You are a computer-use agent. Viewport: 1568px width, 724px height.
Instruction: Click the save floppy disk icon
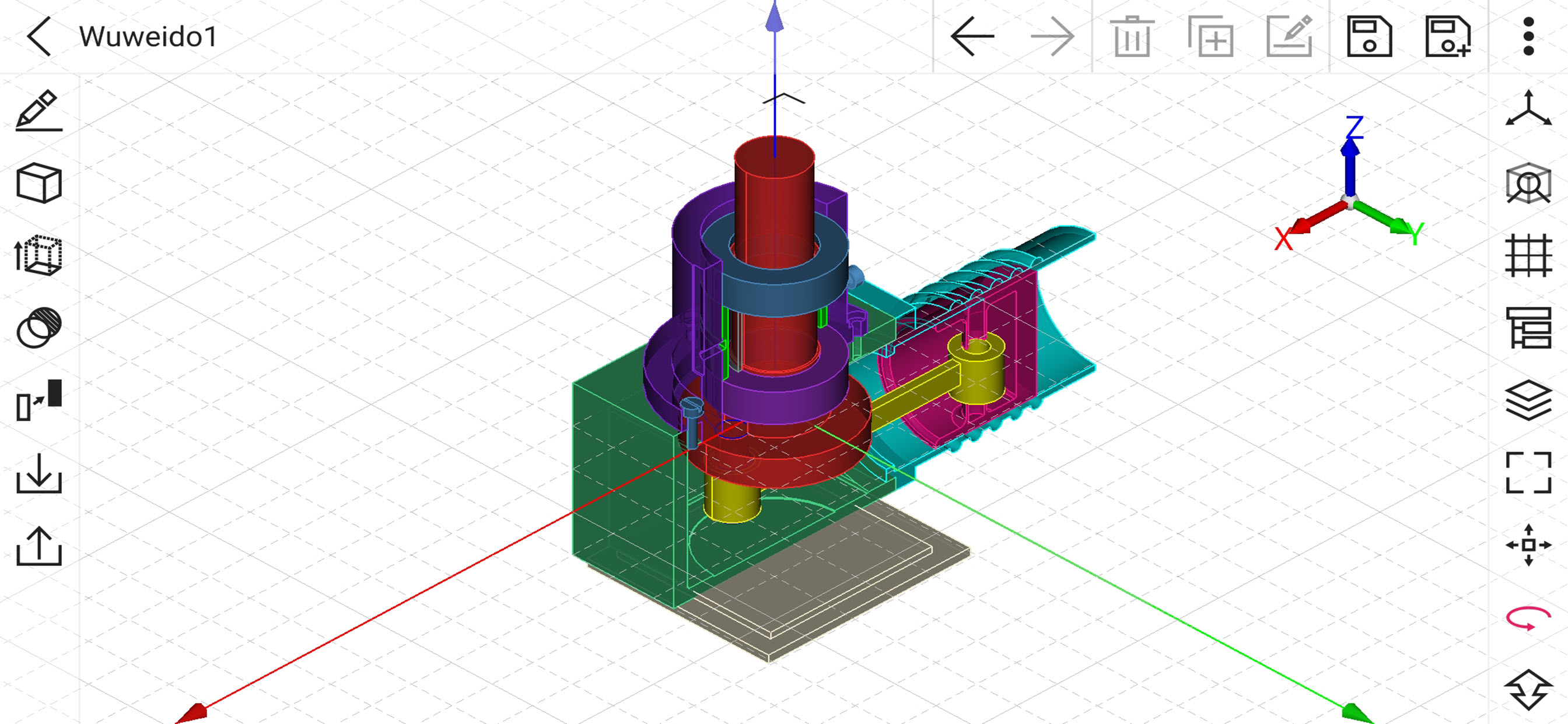coord(1370,37)
